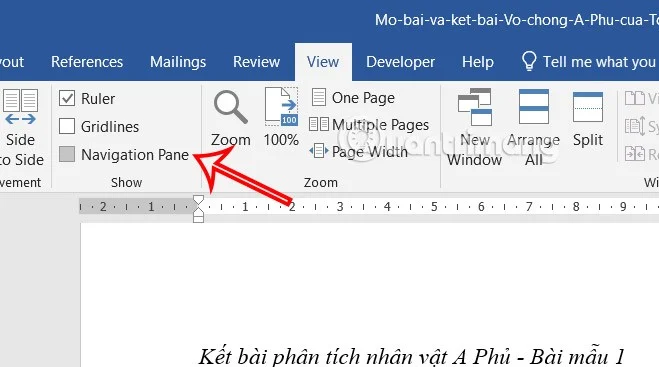Toggle the Navigation Pane checkbox
Screen dimensions: 659x367
[67, 154]
